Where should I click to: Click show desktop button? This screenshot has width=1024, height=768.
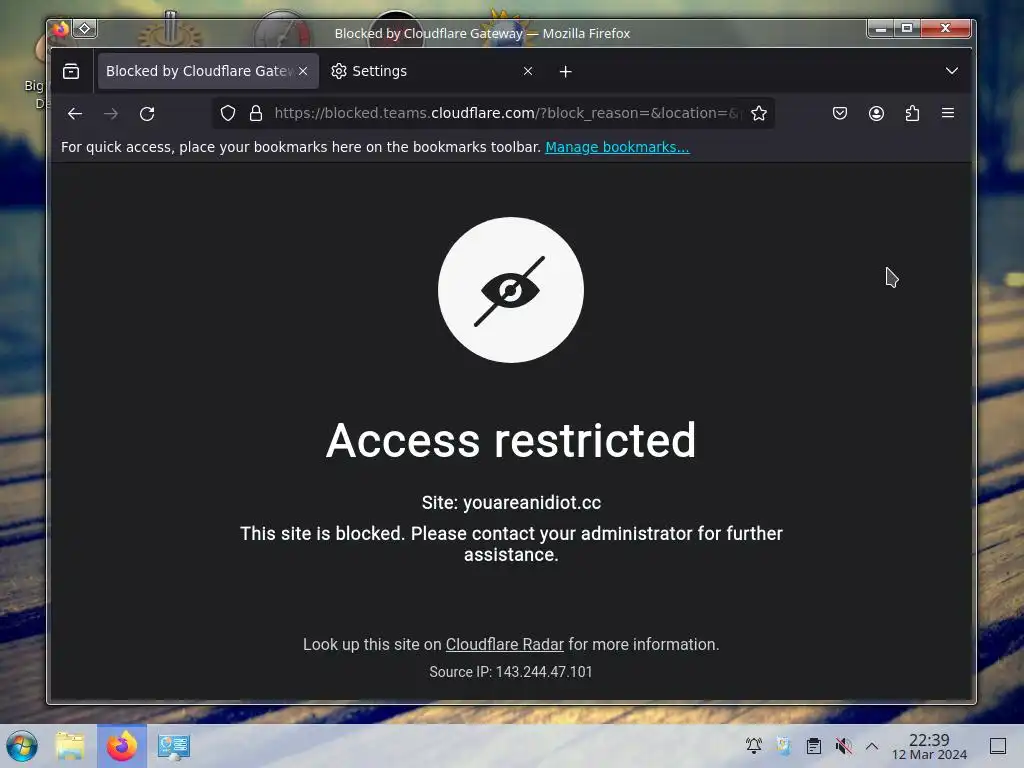(998, 746)
